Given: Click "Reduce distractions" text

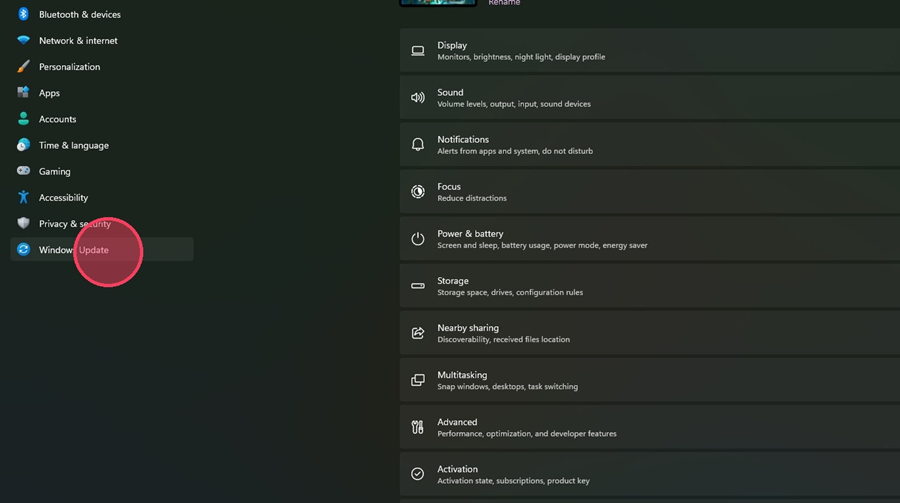Looking at the screenshot, I should pyautogui.click(x=472, y=198).
